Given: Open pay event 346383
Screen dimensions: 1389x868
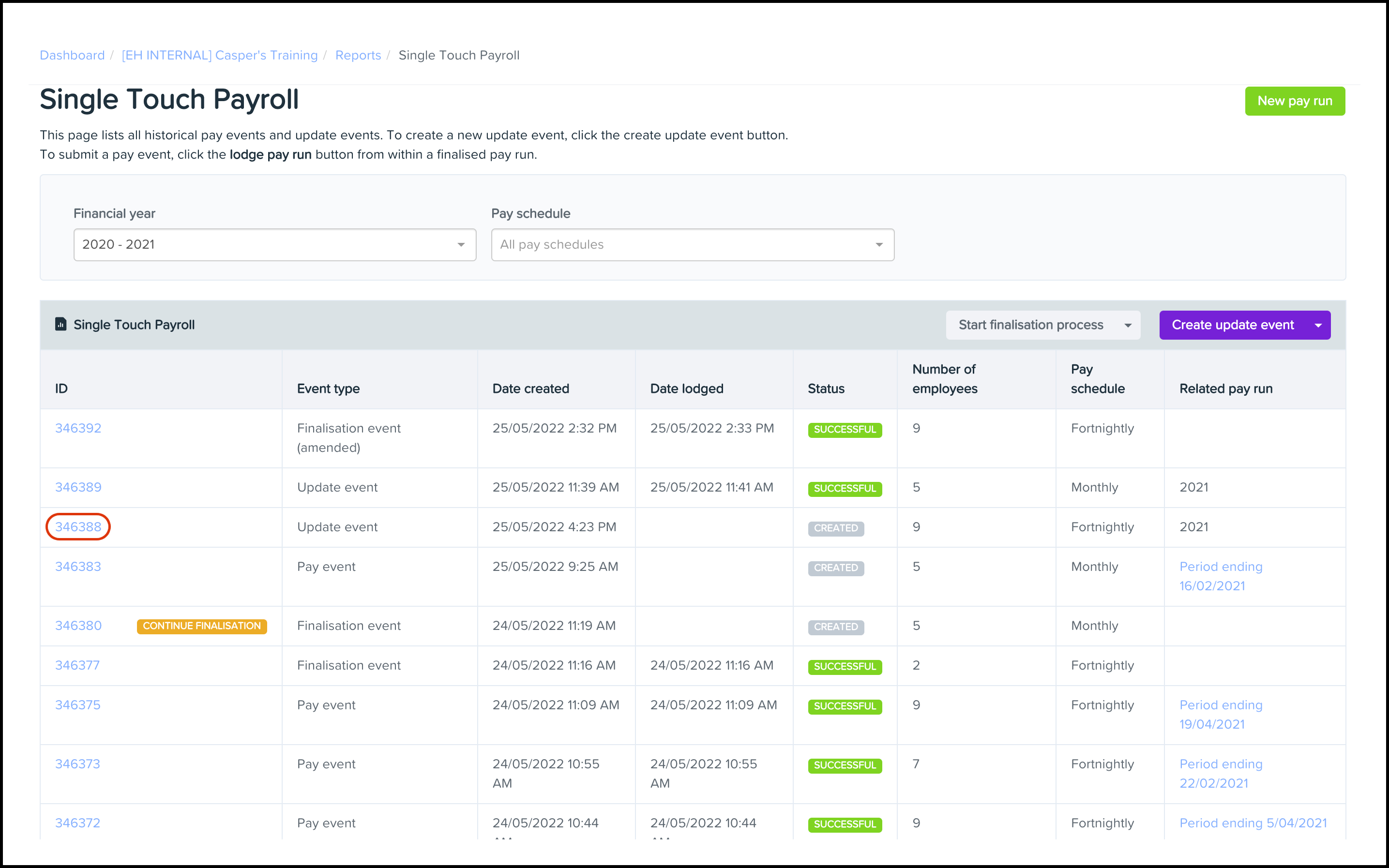Looking at the screenshot, I should click(77, 566).
